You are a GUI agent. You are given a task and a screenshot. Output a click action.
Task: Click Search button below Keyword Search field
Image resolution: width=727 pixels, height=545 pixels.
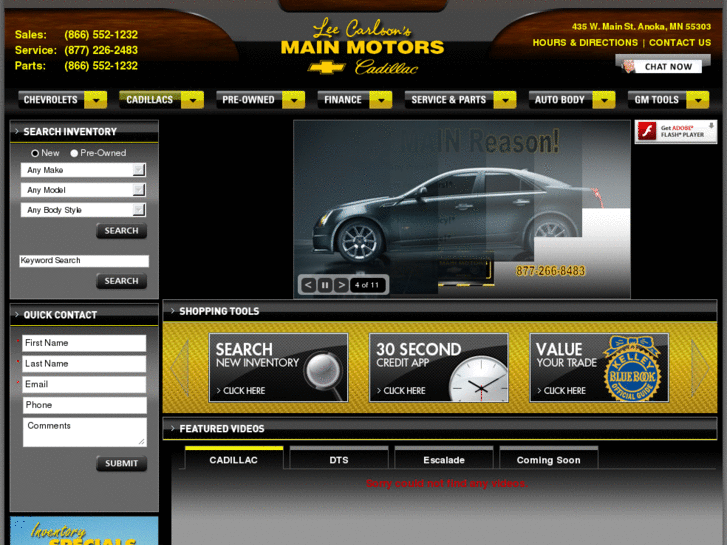121,281
